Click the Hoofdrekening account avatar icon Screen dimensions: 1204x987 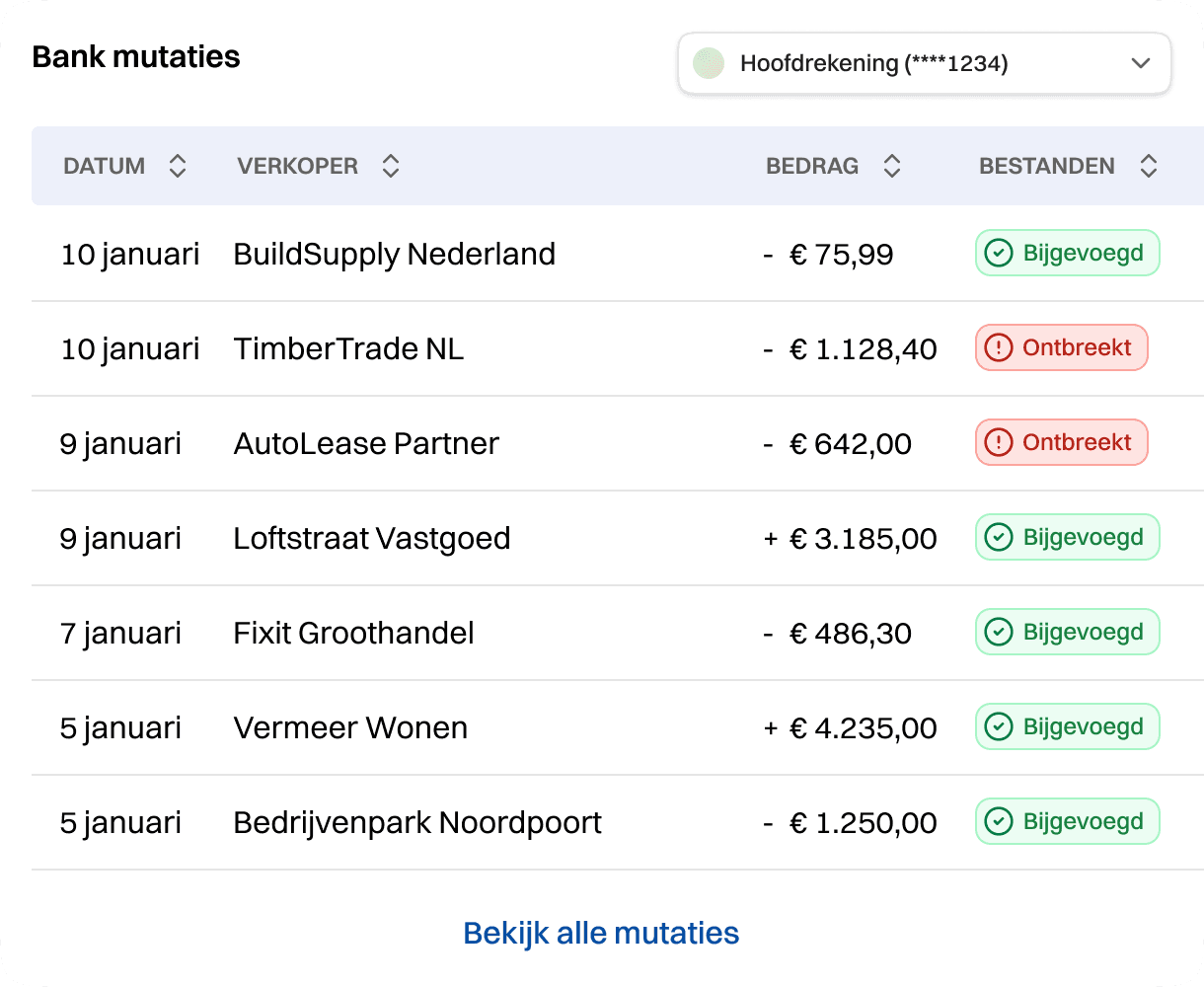point(709,64)
